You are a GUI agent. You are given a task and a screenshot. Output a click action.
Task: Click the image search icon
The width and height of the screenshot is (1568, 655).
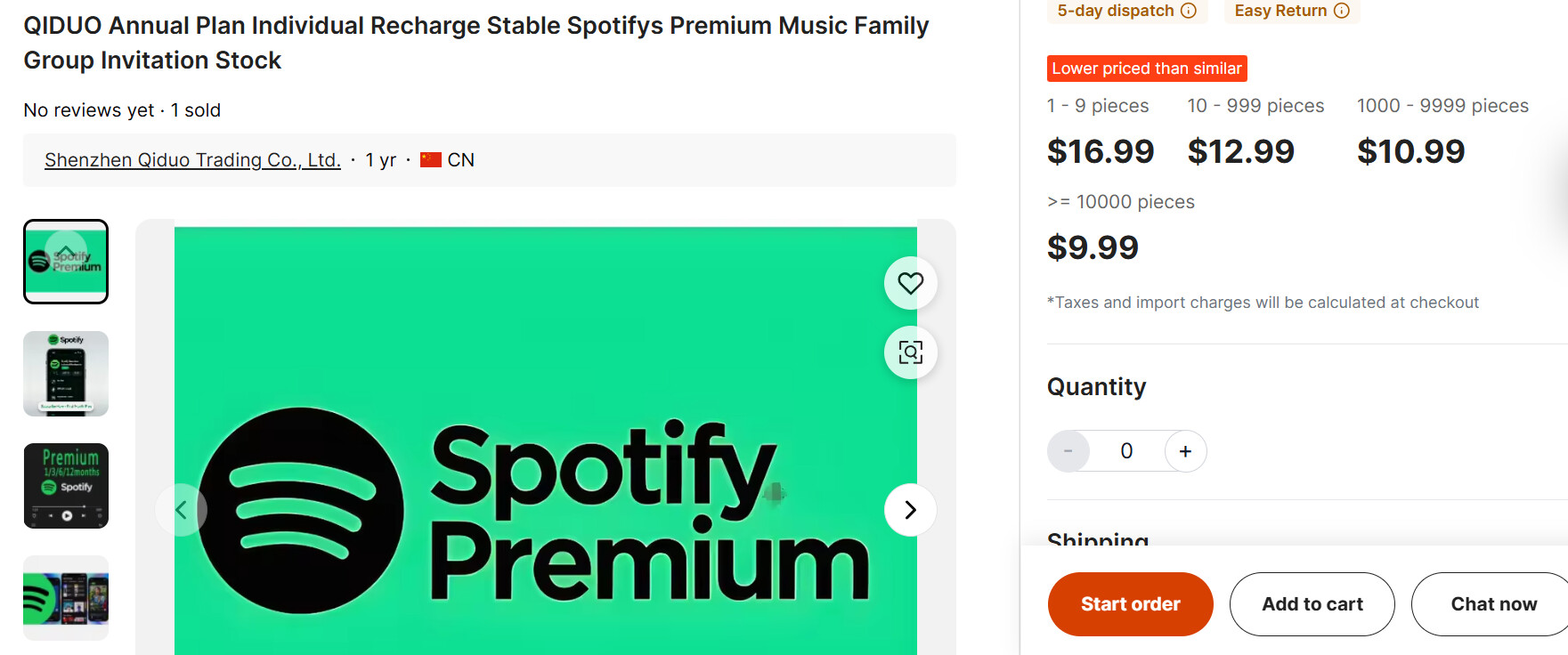pyautogui.click(x=910, y=352)
